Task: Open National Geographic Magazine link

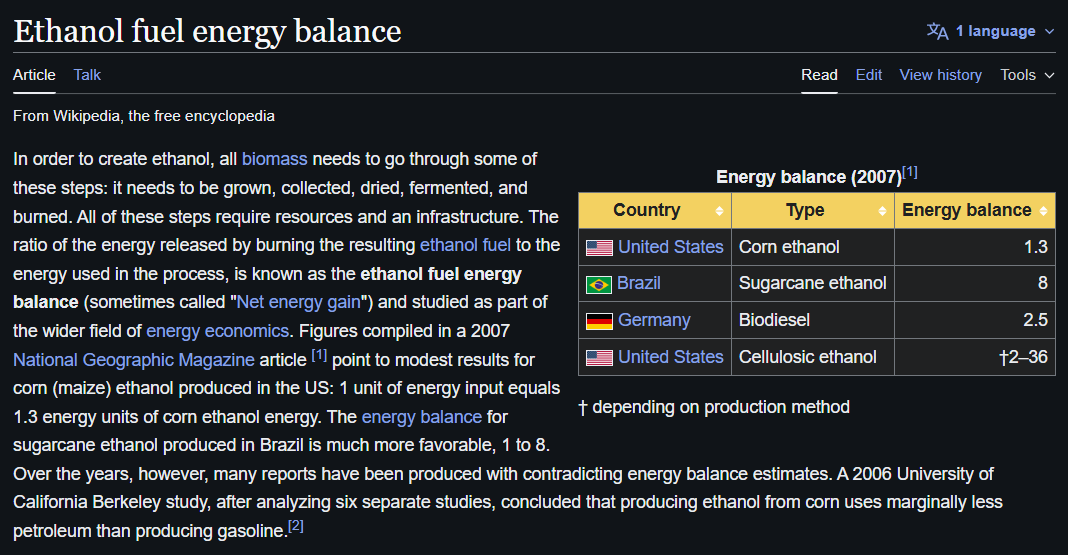Action: pos(134,360)
